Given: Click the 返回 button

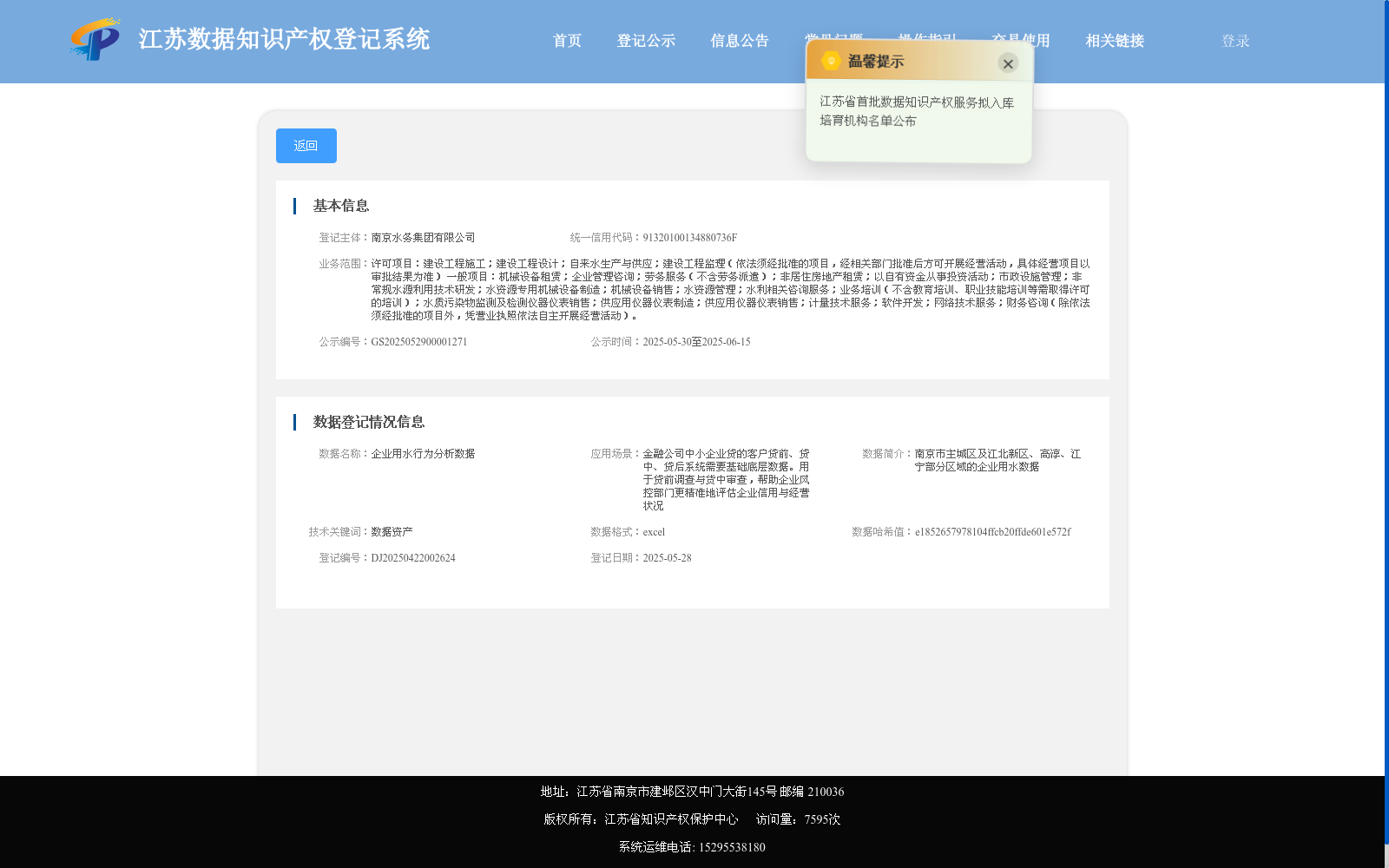Looking at the screenshot, I should point(306,146).
